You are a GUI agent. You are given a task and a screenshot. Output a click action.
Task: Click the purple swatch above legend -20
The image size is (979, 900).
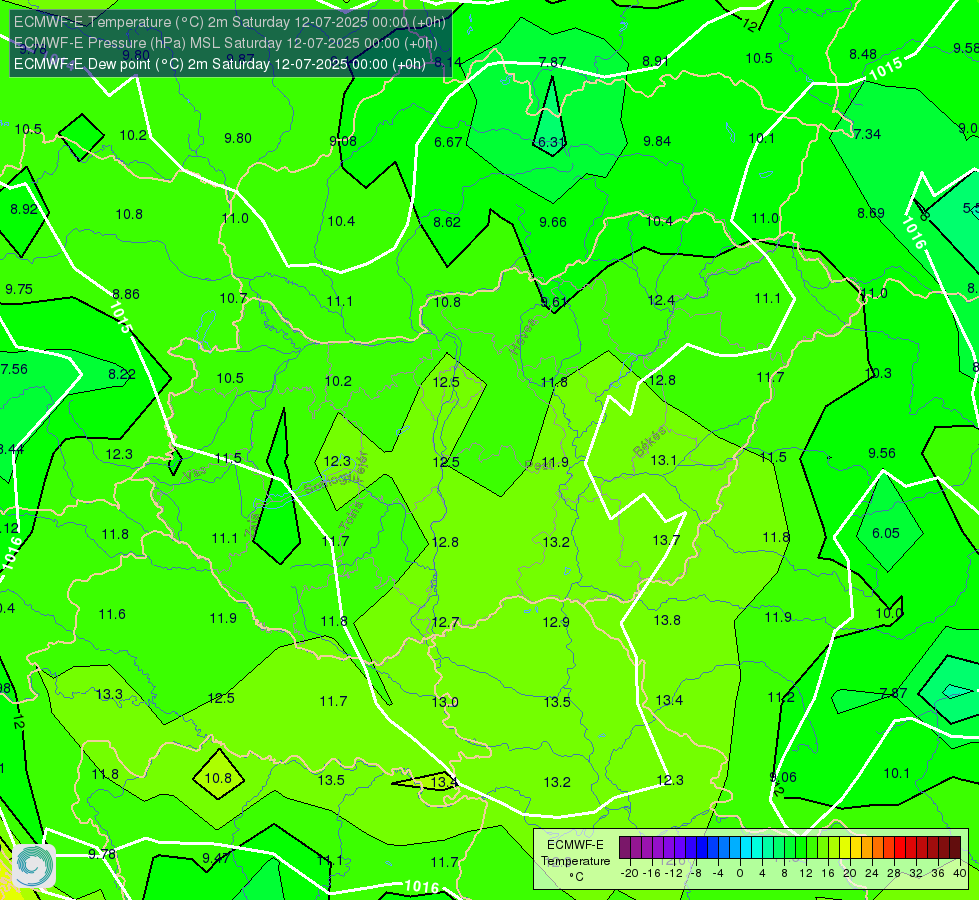625,848
